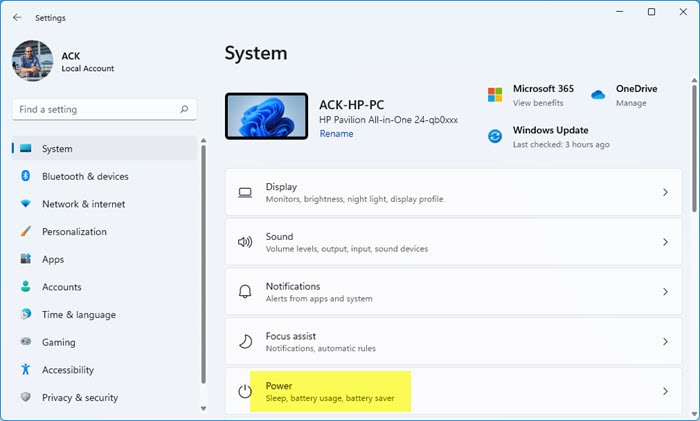Click the Rename link for the PC
Viewport: 700px width, 421px height.
tap(336, 133)
